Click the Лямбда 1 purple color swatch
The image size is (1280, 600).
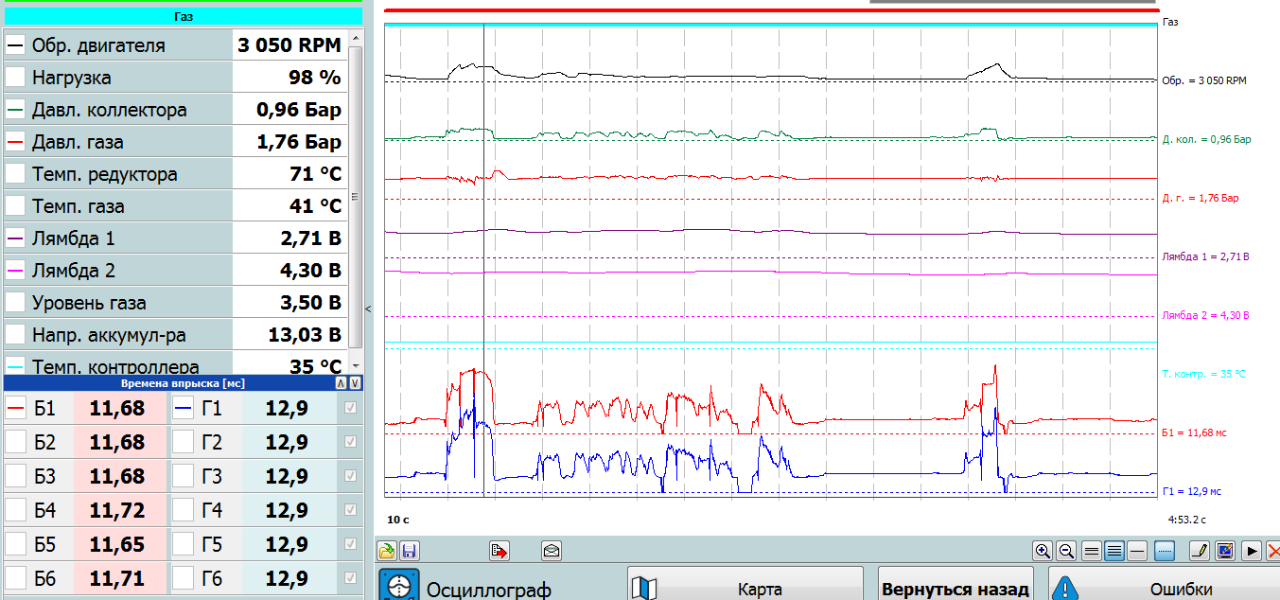coord(16,239)
